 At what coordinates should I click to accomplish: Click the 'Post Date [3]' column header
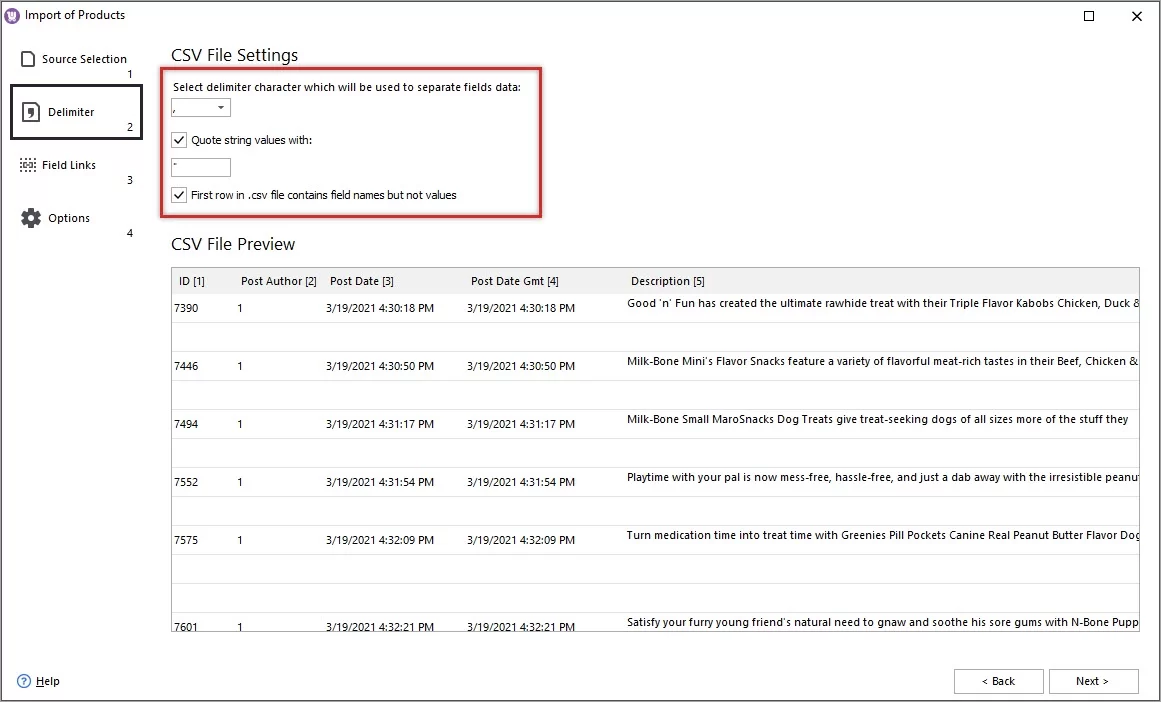pyautogui.click(x=359, y=281)
